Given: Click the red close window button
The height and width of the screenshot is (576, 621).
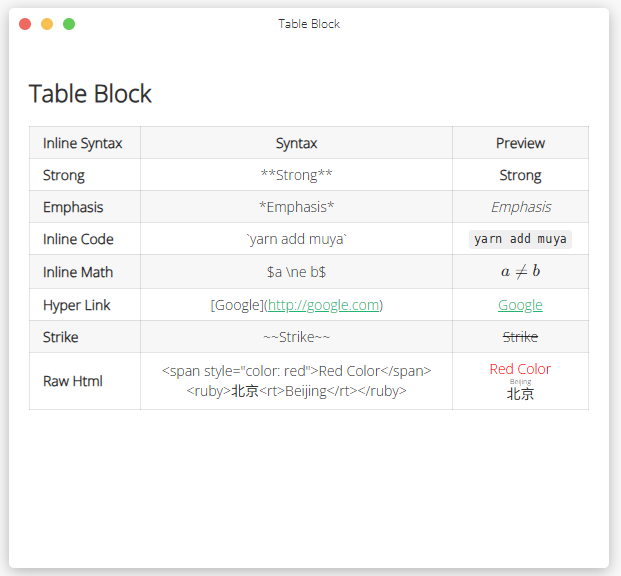Looking at the screenshot, I should (25, 24).
